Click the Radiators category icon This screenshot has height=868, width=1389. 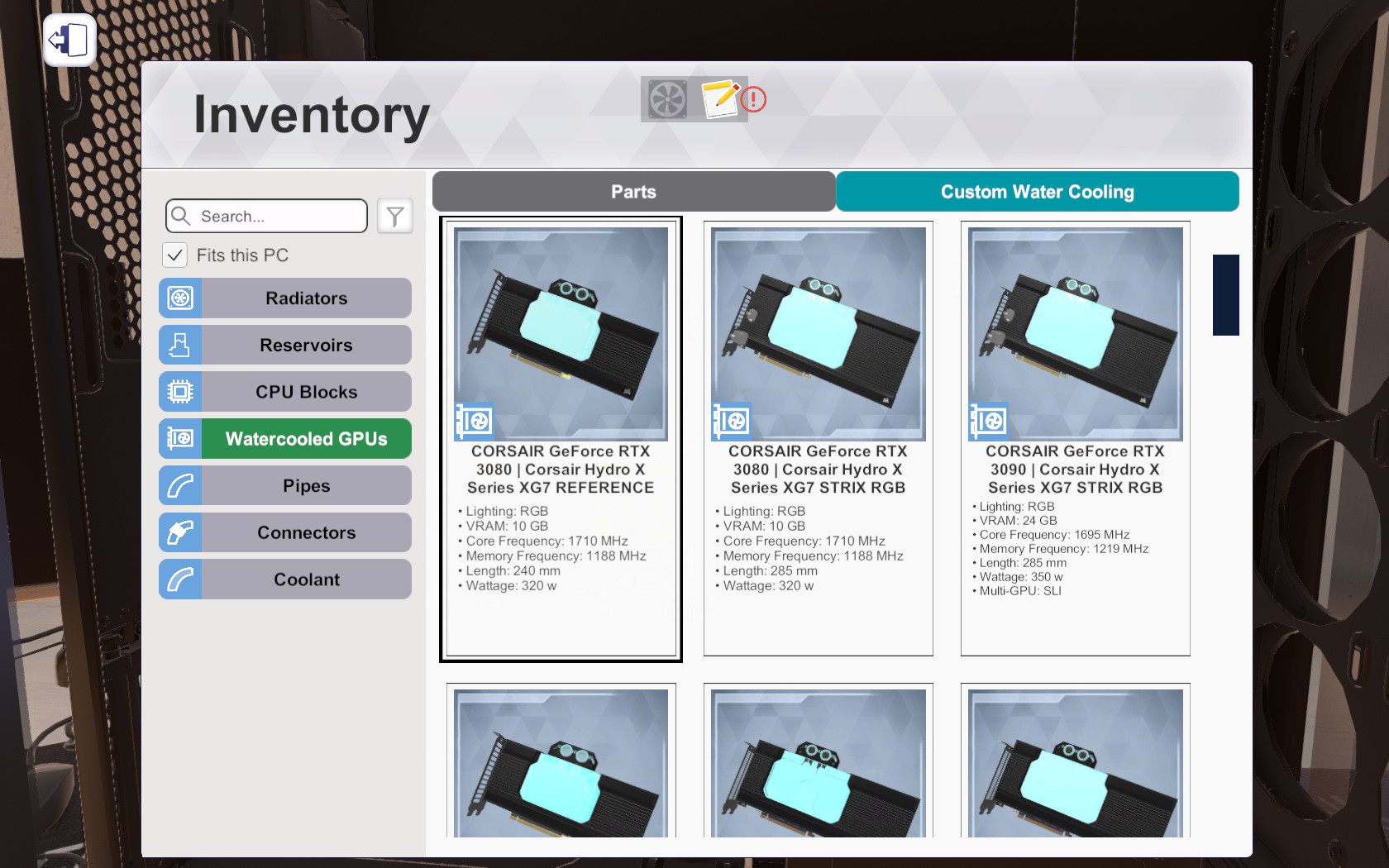point(180,298)
